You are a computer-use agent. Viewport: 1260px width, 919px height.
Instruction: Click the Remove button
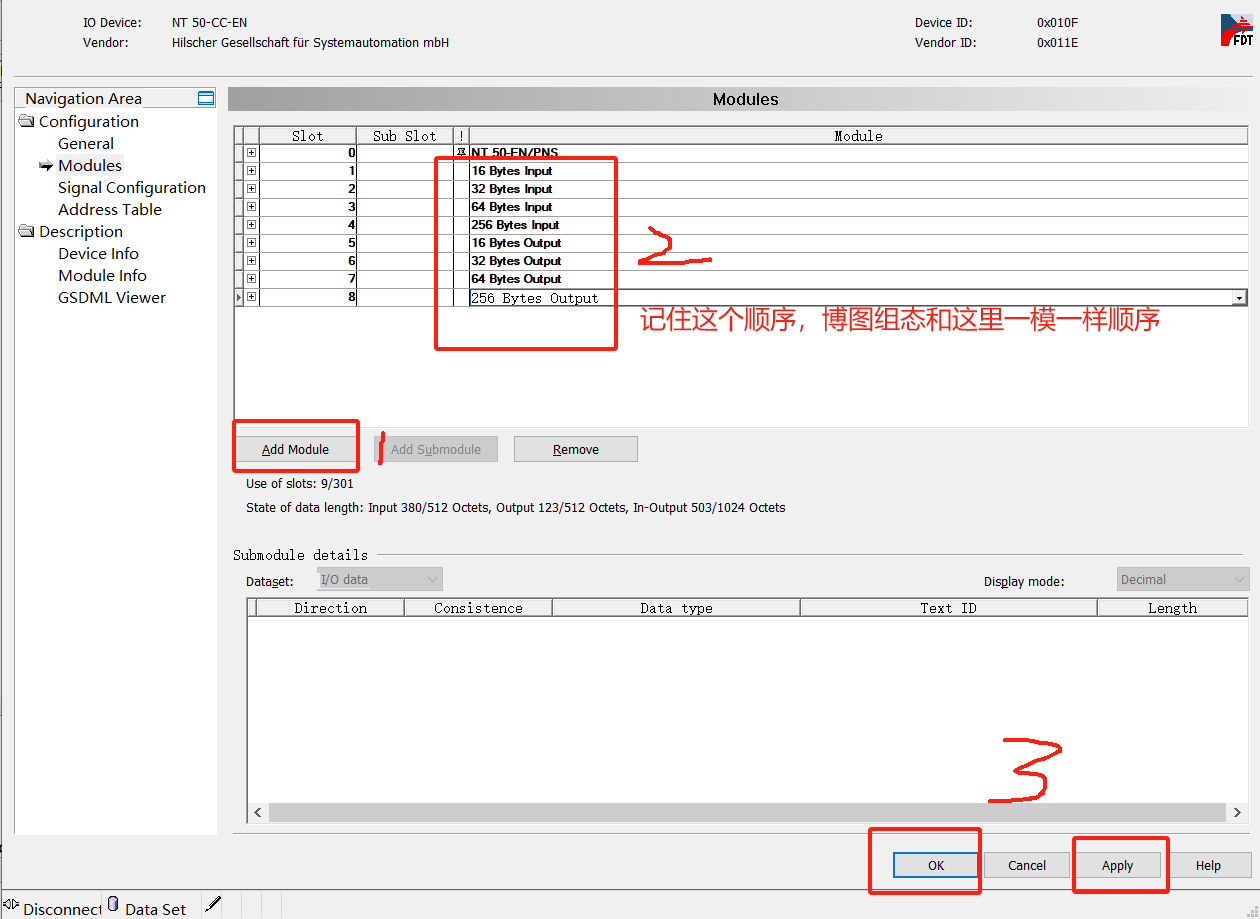coord(575,449)
